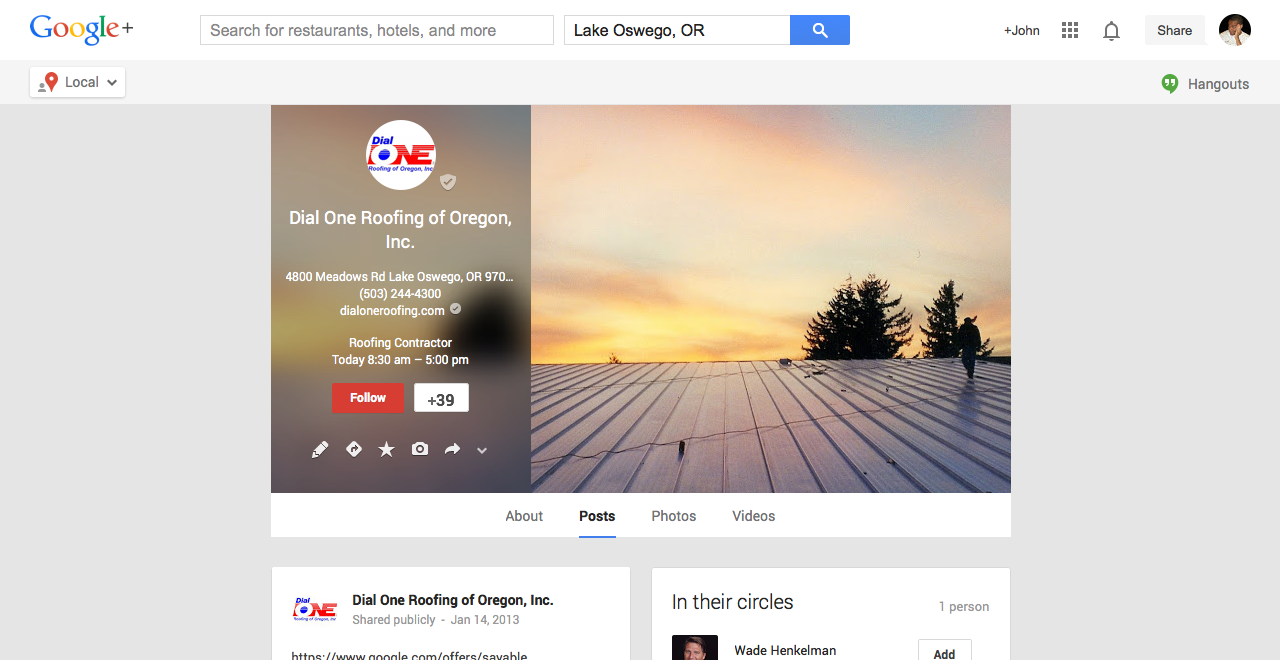Click the pencil edit icon on profile card
The width and height of the screenshot is (1280, 660).
pyautogui.click(x=320, y=450)
